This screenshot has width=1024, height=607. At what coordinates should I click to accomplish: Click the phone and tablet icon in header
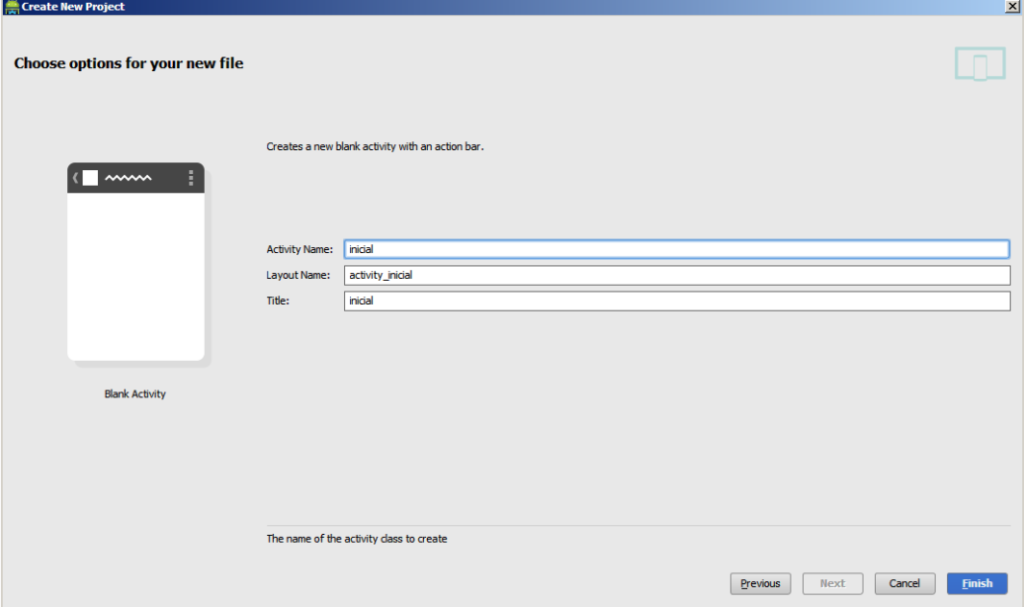(x=978, y=64)
